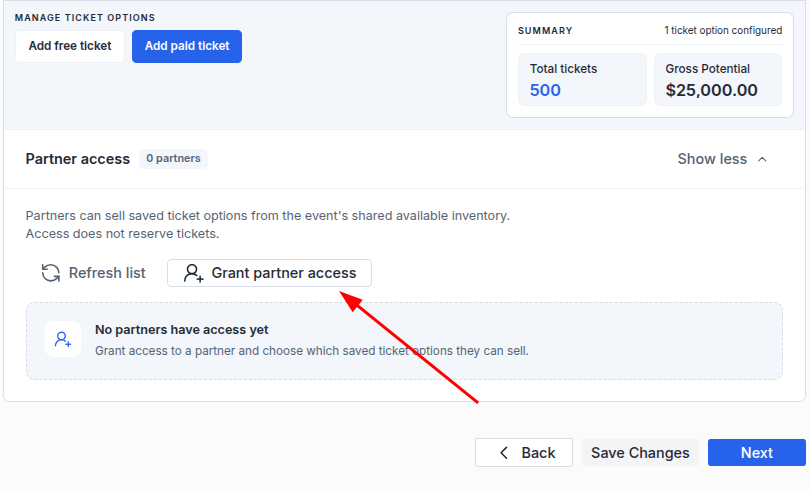The width and height of the screenshot is (810, 492).
Task: Go Back to the previous step
Action: tap(524, 453)
